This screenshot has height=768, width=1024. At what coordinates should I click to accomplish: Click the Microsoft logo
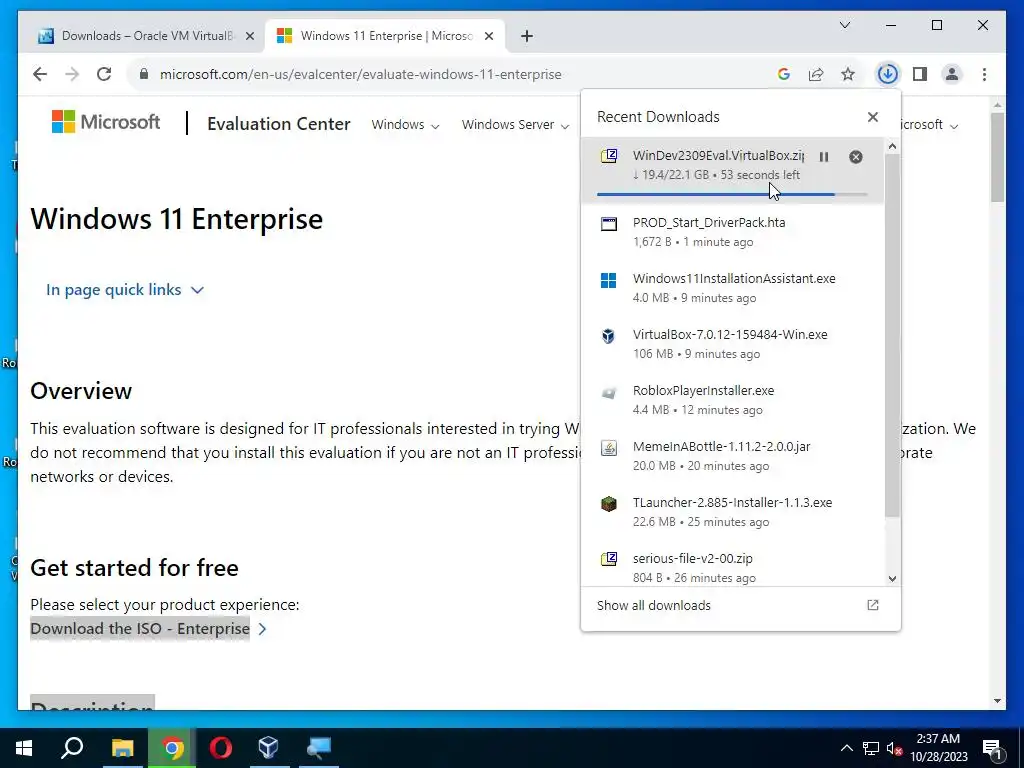(x=106, y=121)
